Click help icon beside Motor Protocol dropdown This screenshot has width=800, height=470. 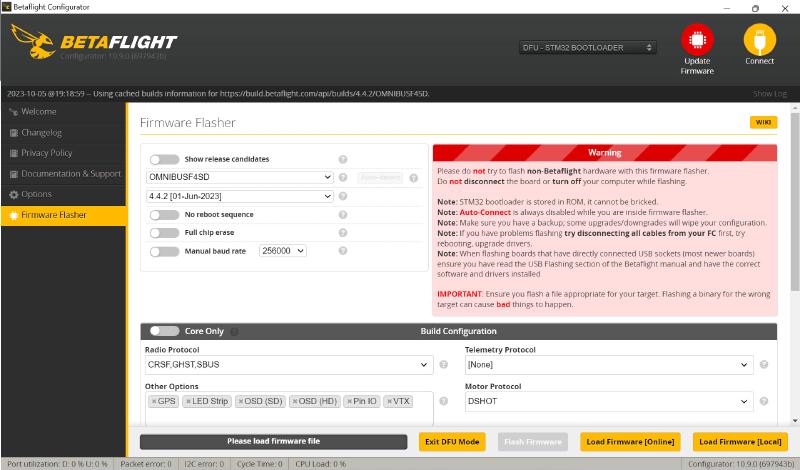[x=764, y=401]
